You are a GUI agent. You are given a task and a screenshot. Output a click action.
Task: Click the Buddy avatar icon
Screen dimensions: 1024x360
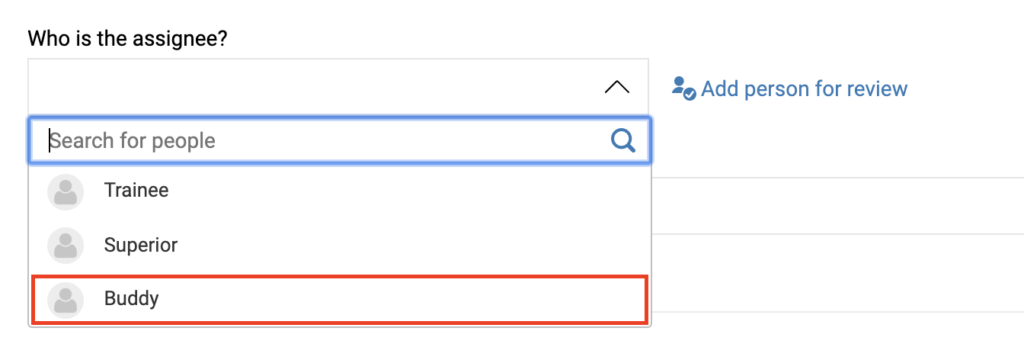65,300
